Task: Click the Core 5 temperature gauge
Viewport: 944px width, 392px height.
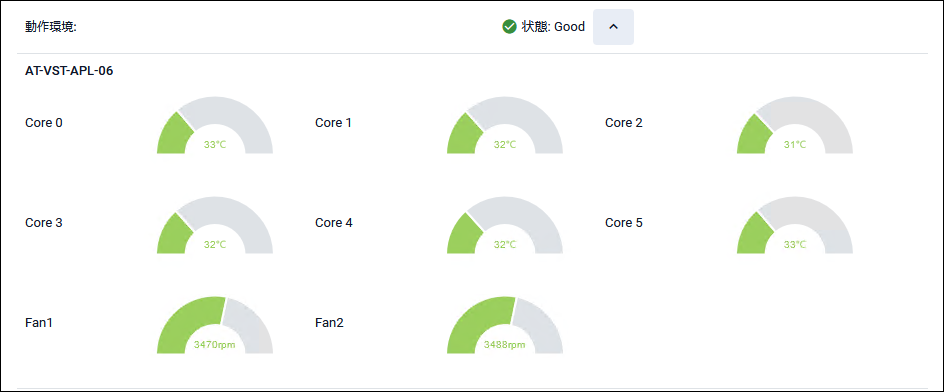Action: click(x=795, y=225)
